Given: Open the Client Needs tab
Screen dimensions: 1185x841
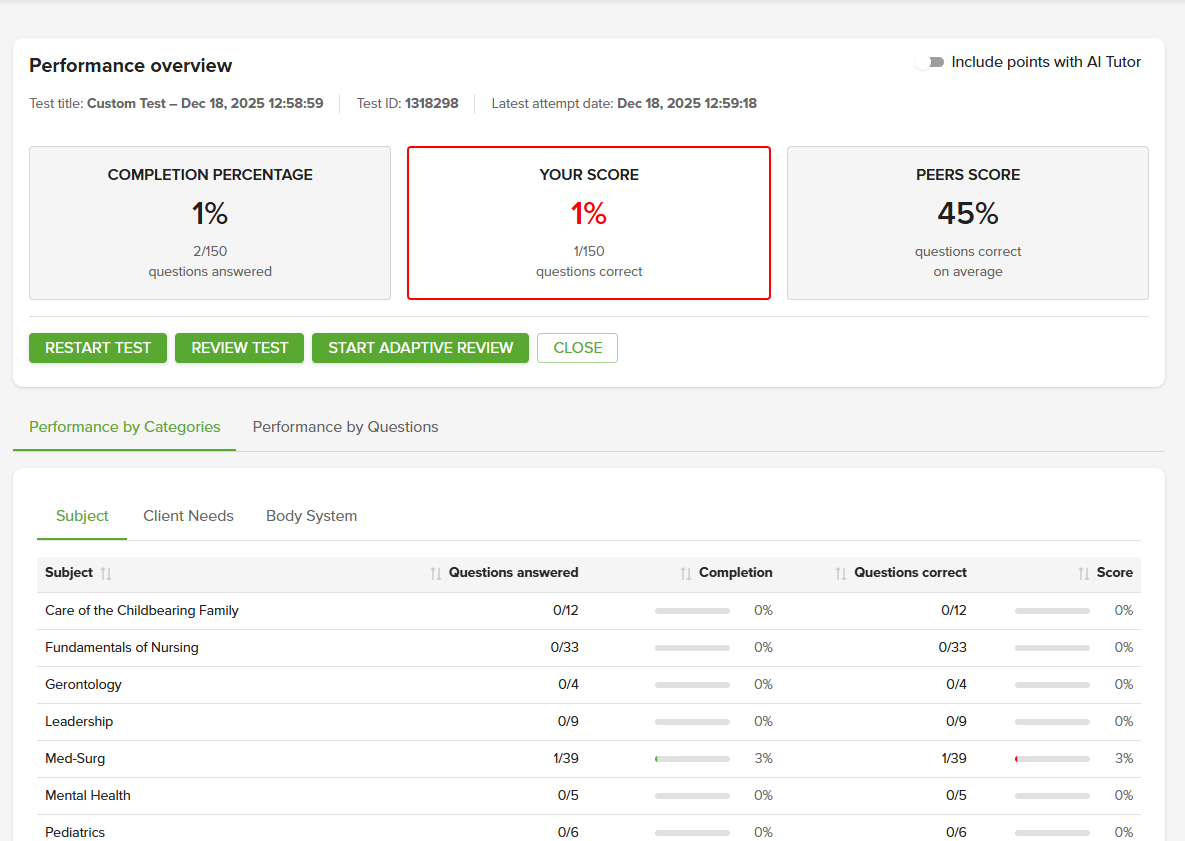Looking at the screenshot, I should (x=188, y=516).
